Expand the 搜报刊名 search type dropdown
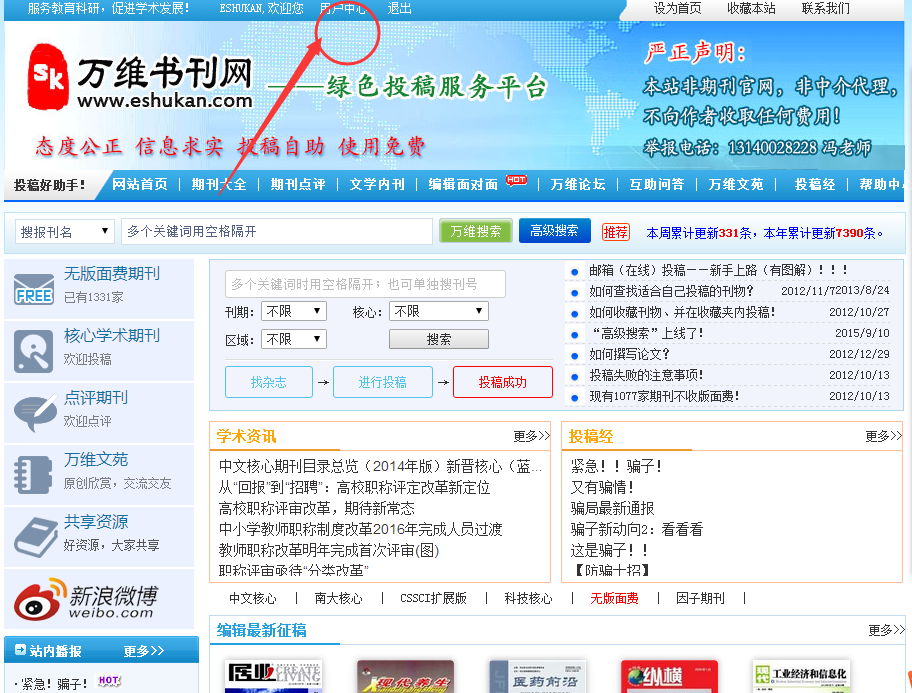Screen dimensions: 912x693 tap(66, 232)
